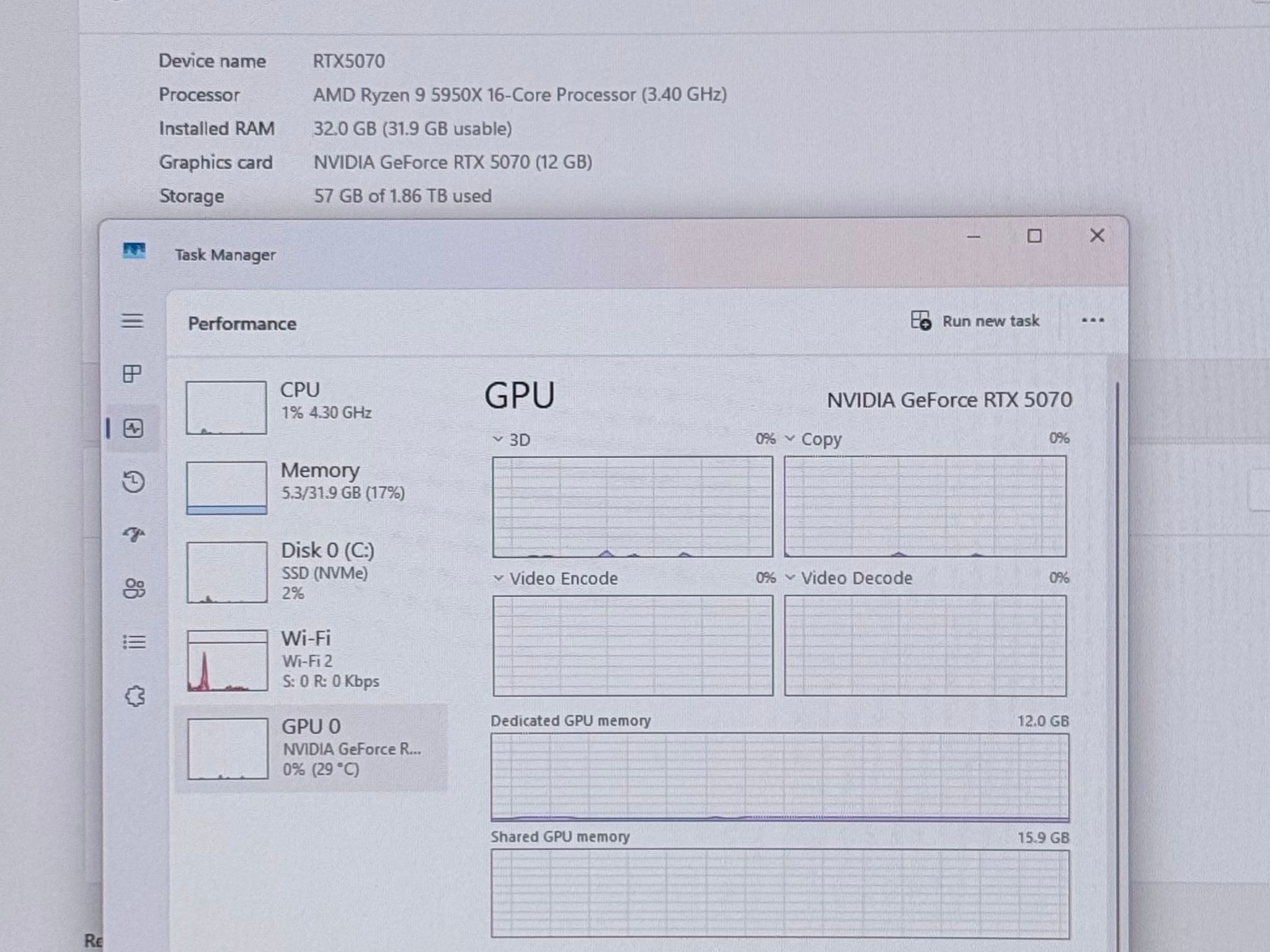Select GPU 0 performance entry

[x=310, y=748]
